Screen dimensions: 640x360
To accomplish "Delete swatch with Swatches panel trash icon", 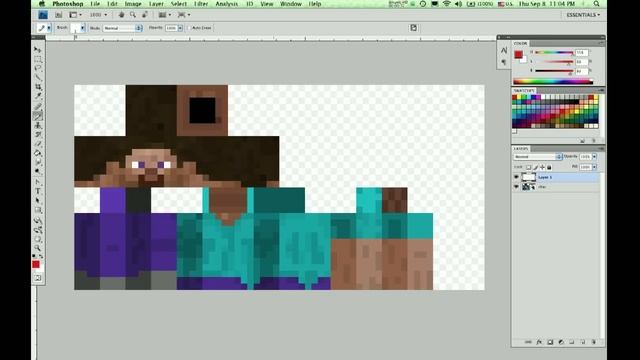I will pos(593,140).
